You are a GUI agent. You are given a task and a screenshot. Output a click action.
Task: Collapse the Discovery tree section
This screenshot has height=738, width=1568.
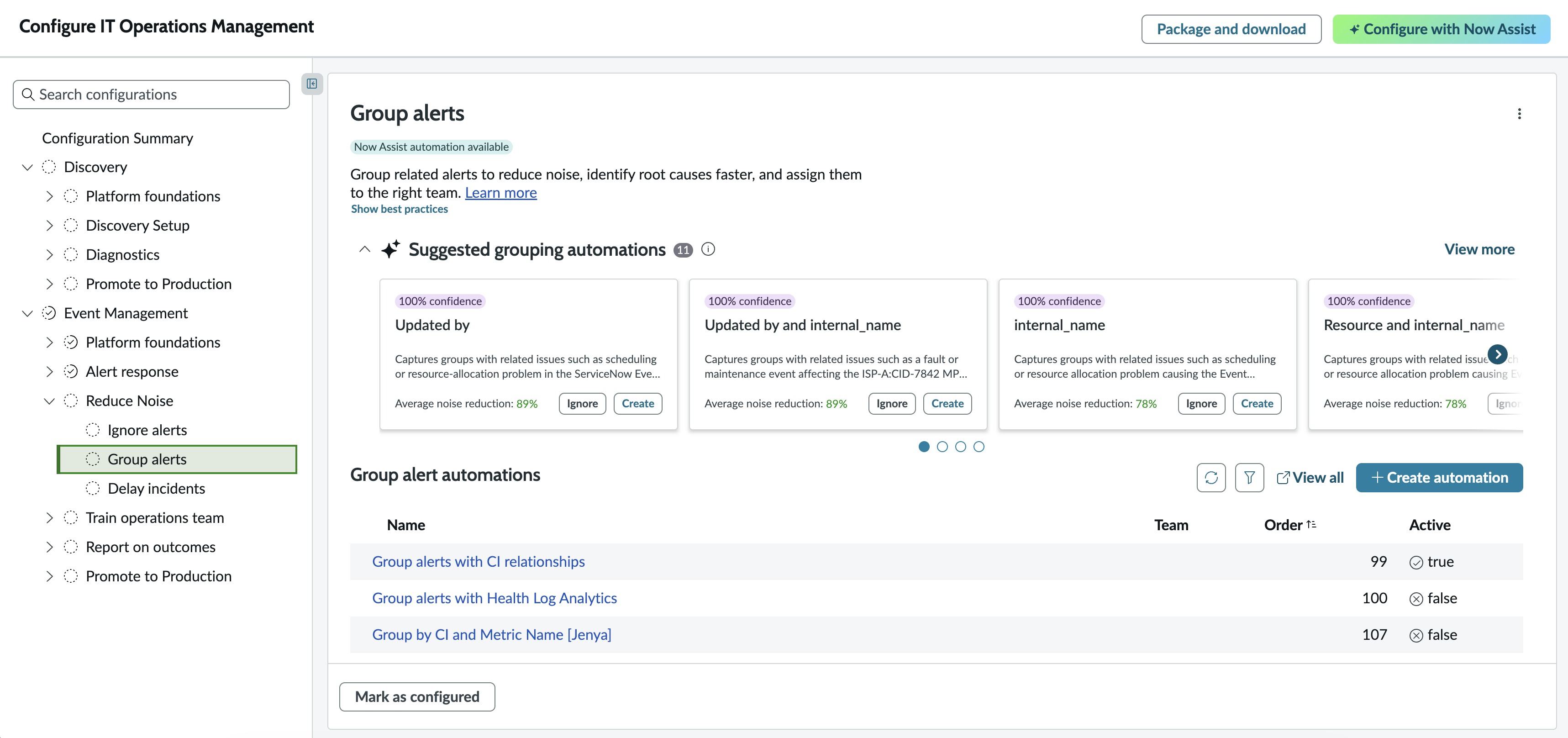(27, 167)
